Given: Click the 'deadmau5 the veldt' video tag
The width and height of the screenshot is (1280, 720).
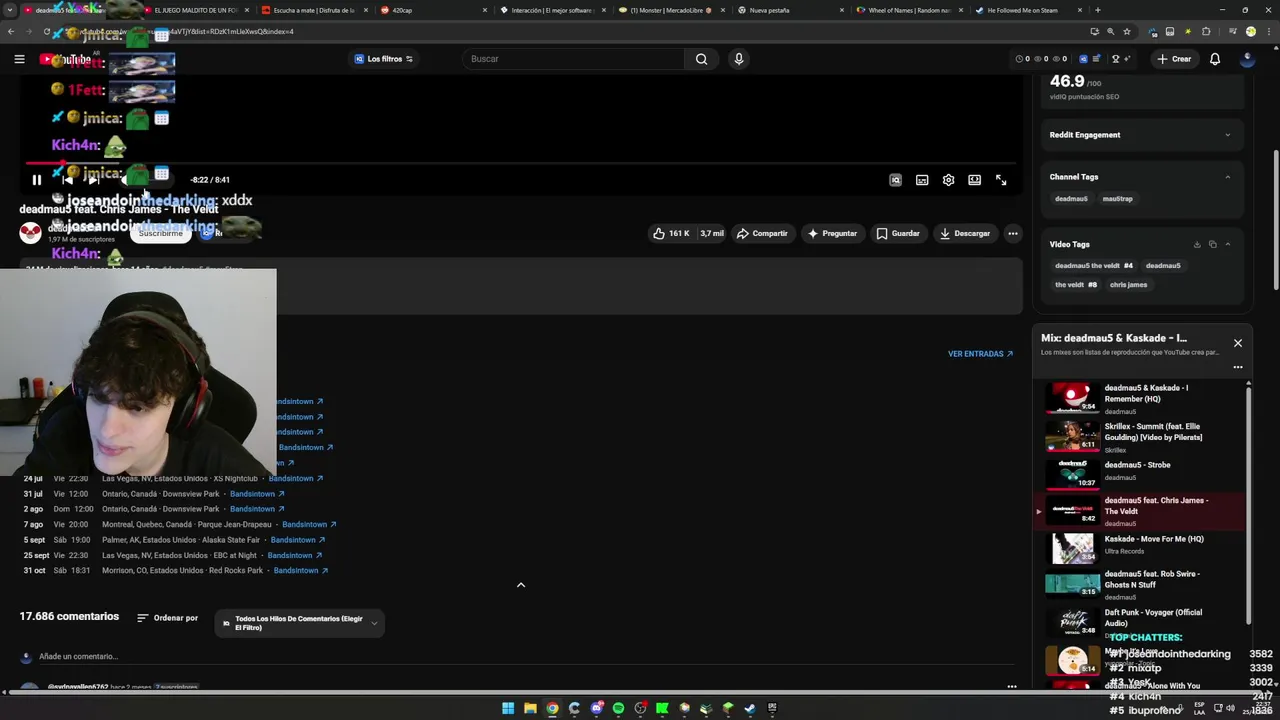Looking at the screenshot, I should (1093, 266).
